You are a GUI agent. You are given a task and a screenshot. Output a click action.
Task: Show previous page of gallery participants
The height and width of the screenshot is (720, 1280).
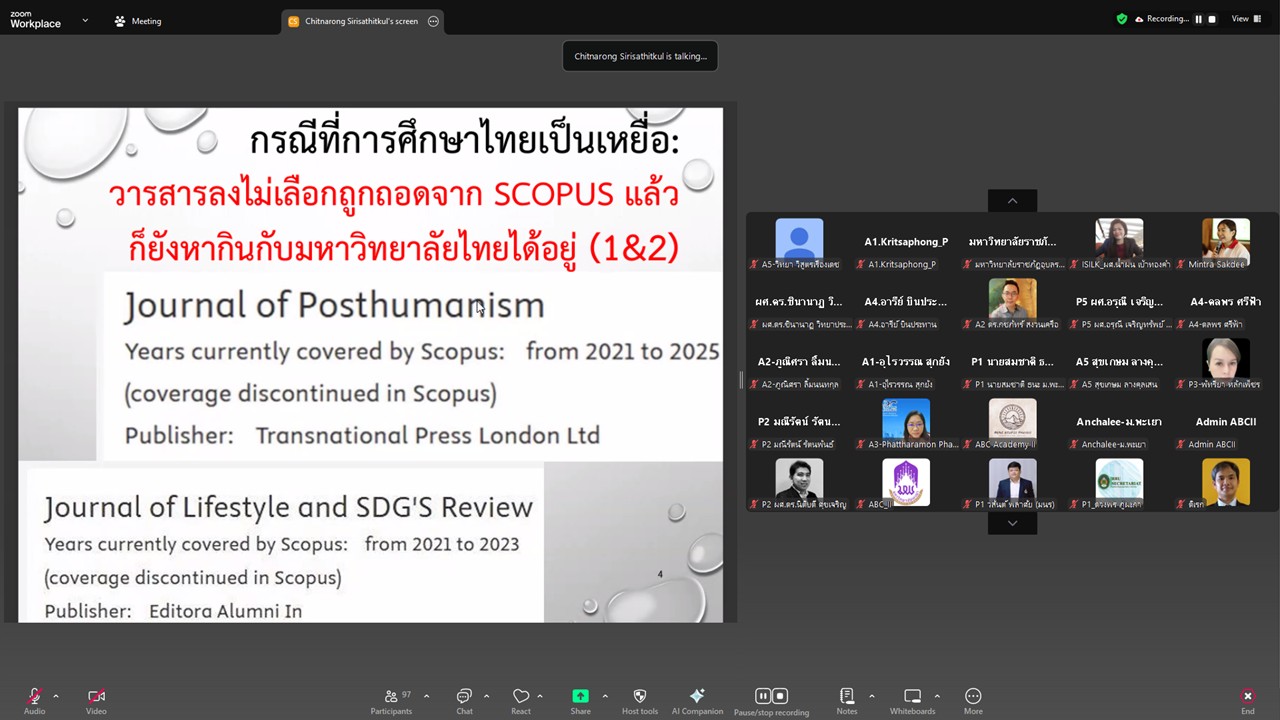pyautogui.click(x=1012, y=201)
